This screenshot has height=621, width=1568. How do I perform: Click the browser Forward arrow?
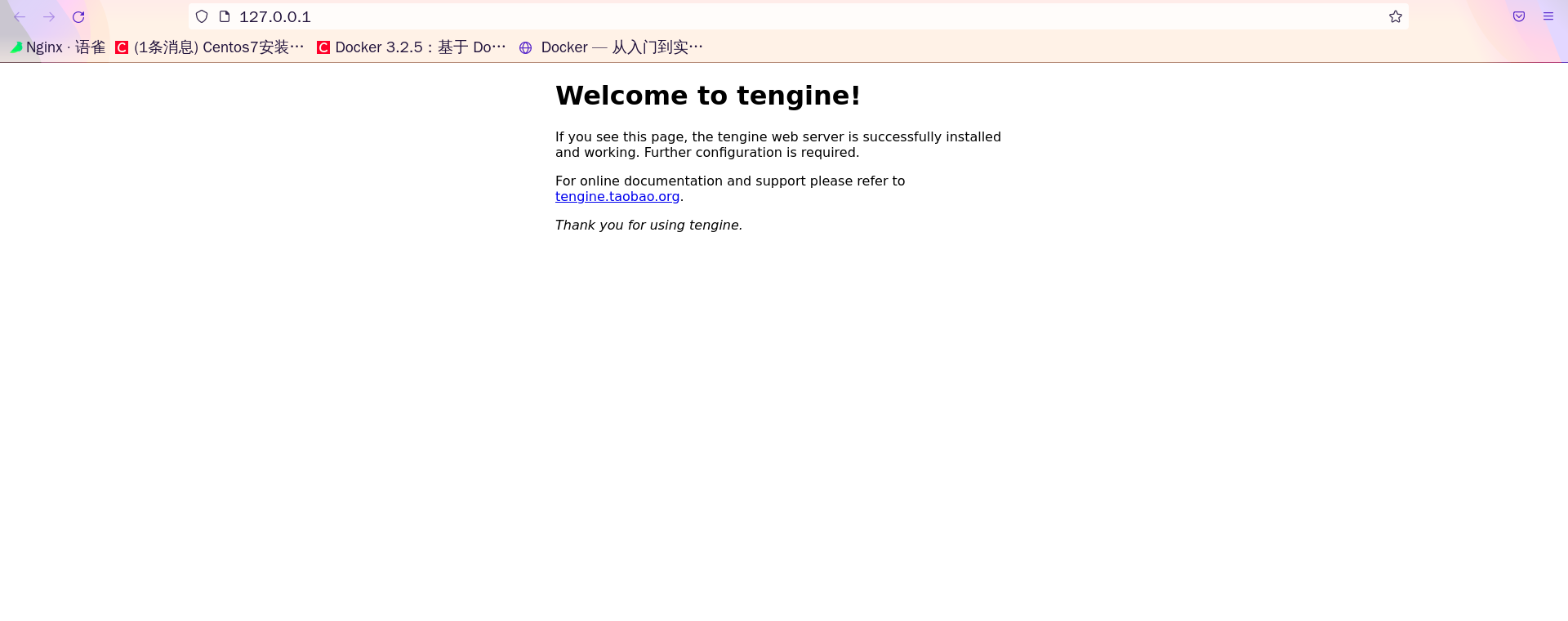[49, 16]
